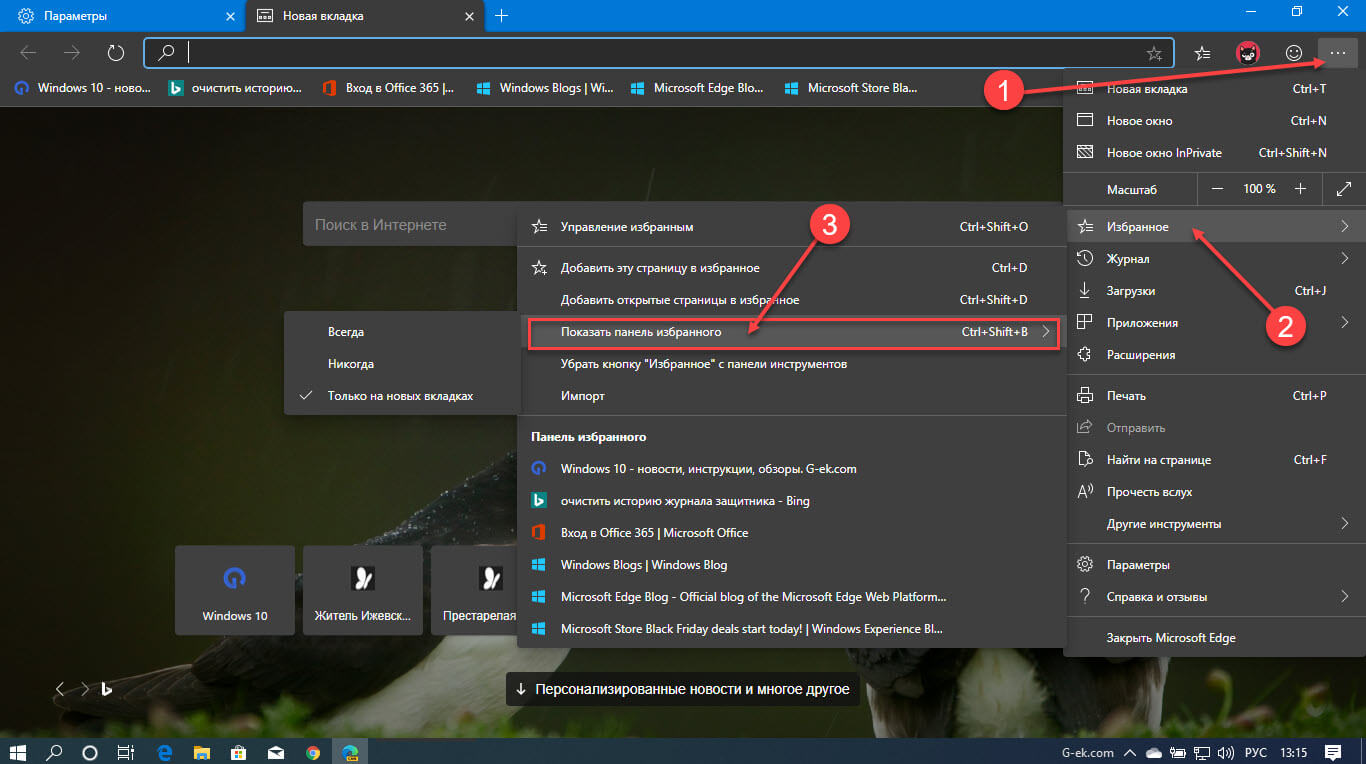
Task: Open the Windows 10 quick link tile
Action: point(235,590)
